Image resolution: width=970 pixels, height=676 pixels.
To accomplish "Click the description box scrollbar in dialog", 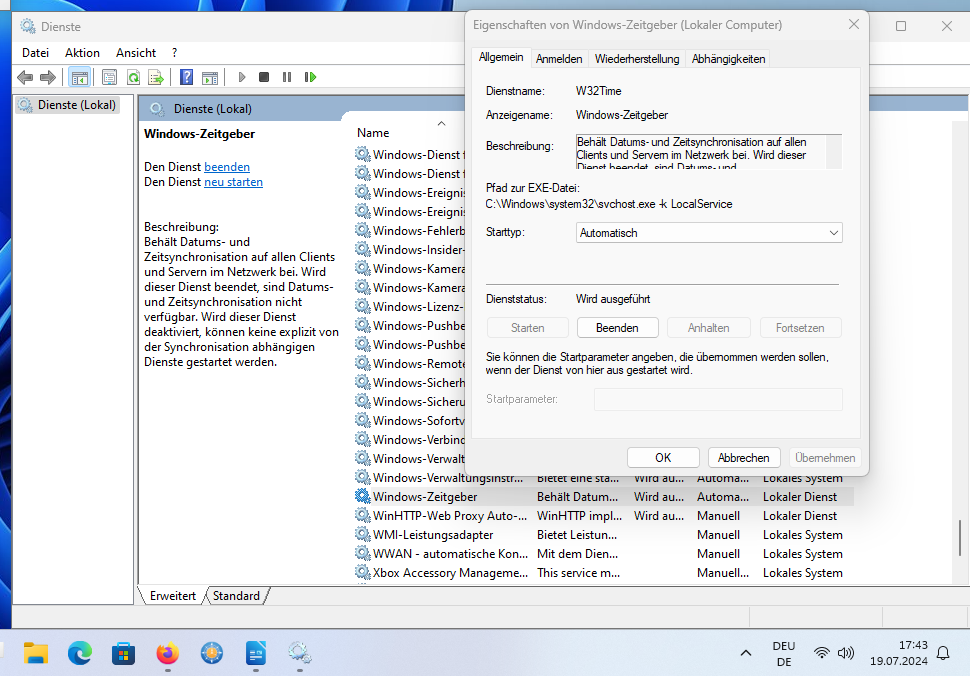I will (x=834, y=152).
